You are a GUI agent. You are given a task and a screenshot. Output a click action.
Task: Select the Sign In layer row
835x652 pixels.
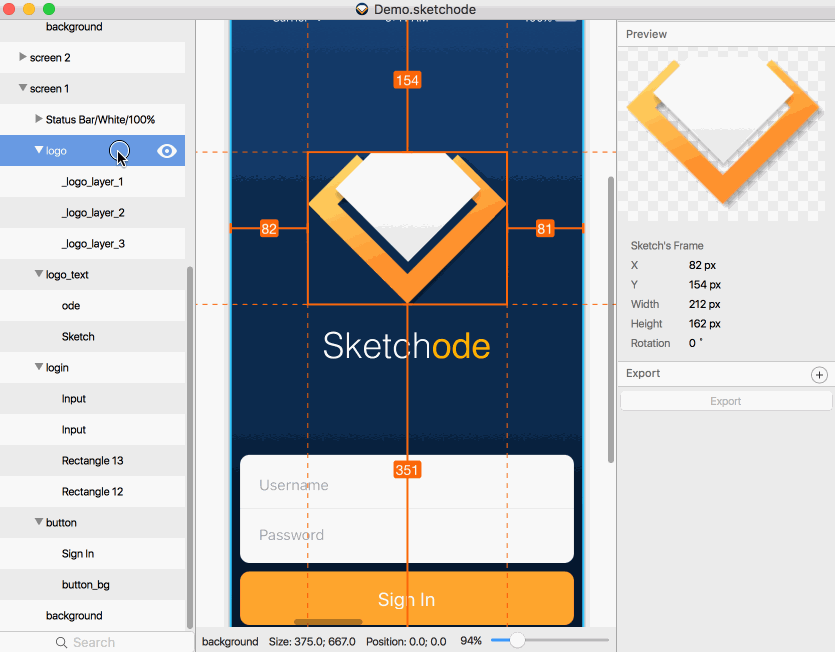(93, 553)
